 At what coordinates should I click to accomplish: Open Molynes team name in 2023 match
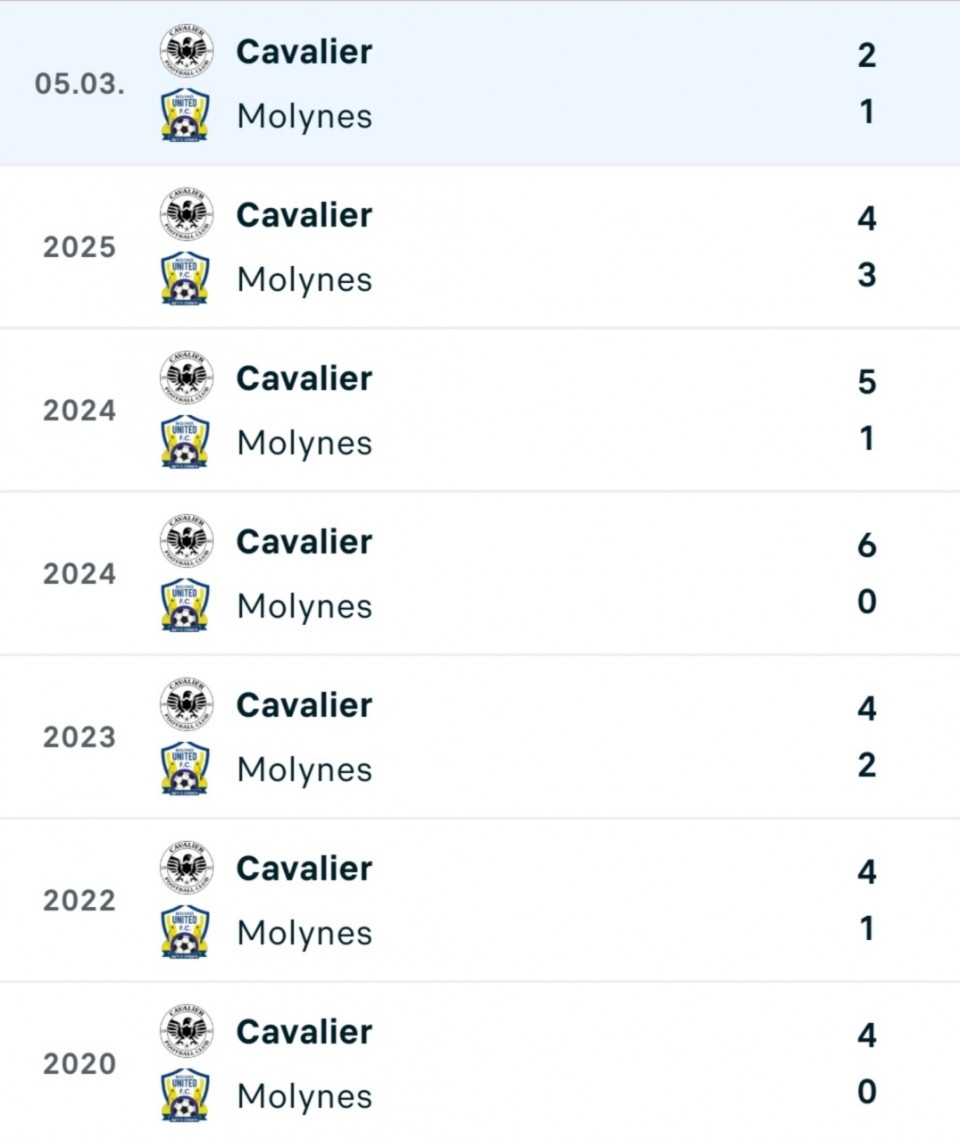pos(304,770)
